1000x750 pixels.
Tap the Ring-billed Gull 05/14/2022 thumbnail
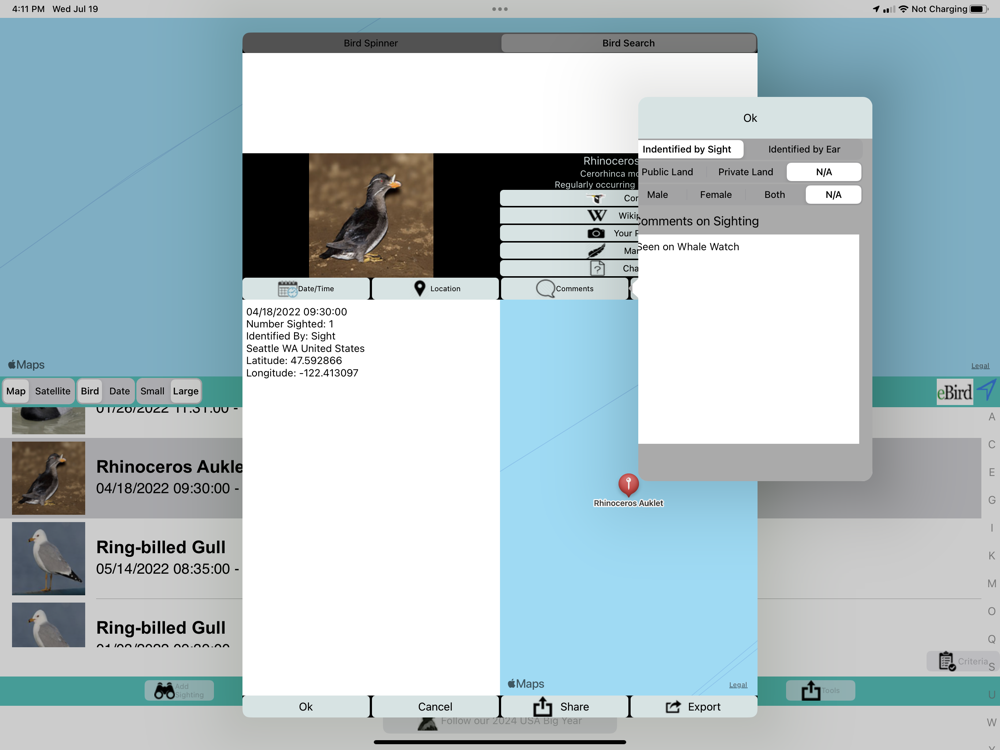(x=48, y=559)
